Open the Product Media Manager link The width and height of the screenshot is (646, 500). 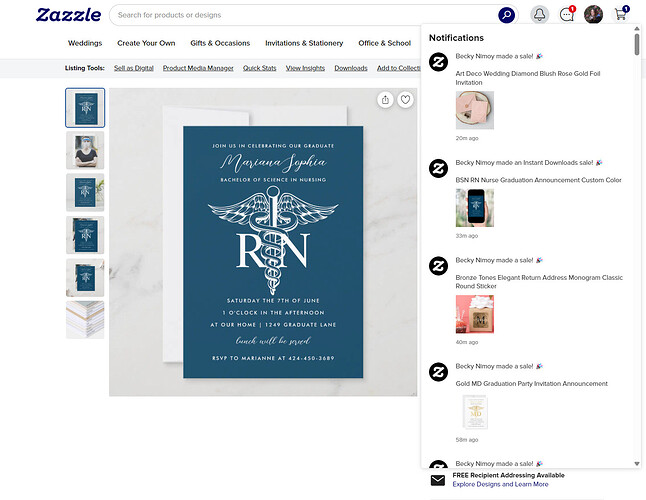[x=198, y=68]
